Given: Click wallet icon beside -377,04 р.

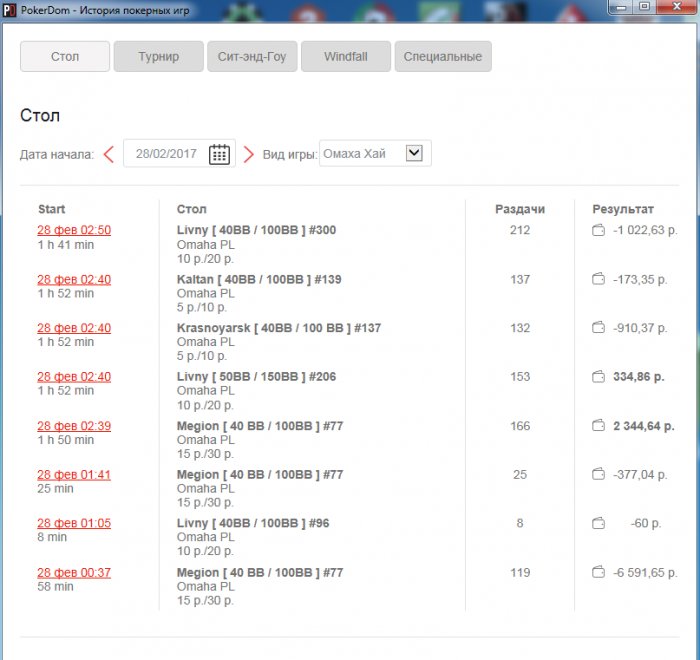Looking at the screenshot, I should point(598,474).
